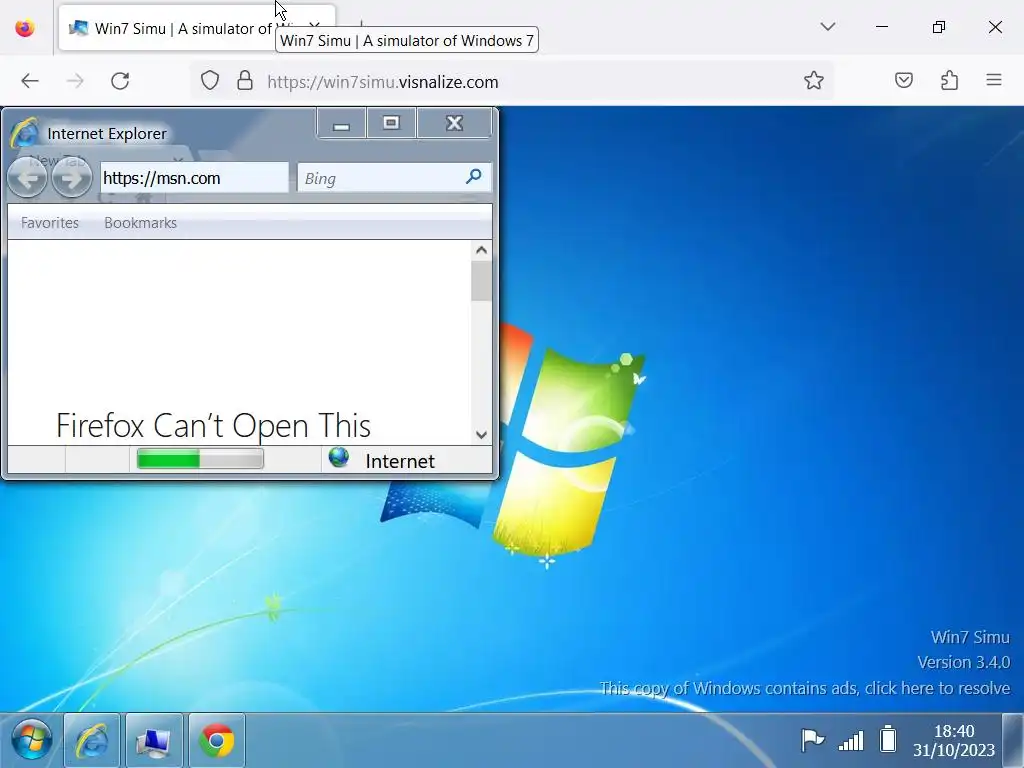Click the IE scrollbar up arrow
The image size is (1024, 768).
pyautogui.click(x=481, y=250)
